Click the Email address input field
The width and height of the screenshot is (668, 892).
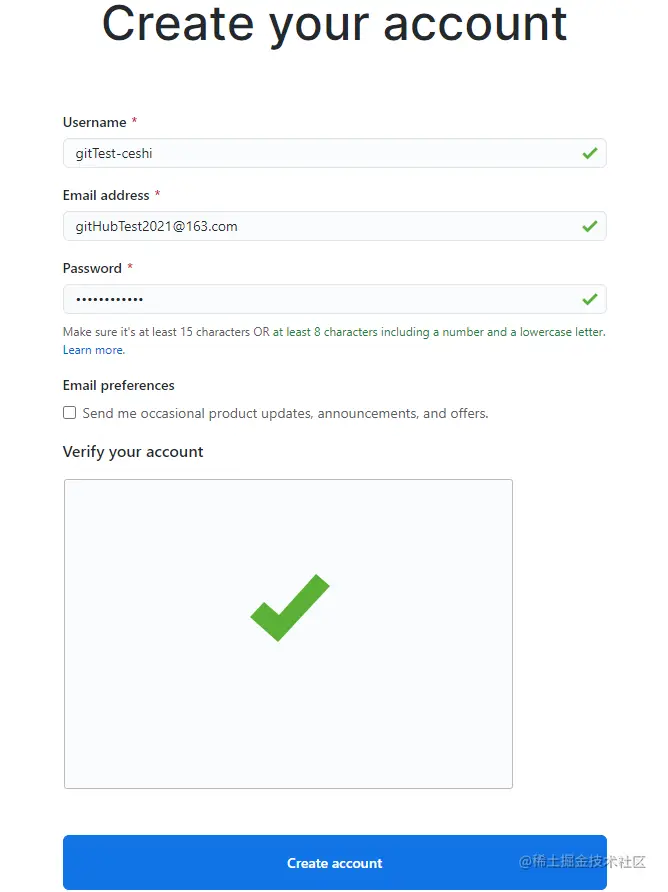(x=320, y=226)
